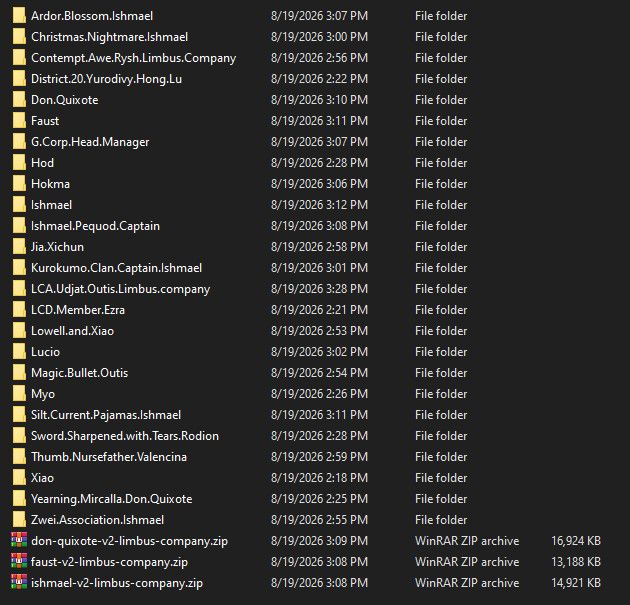Select Contempt.Awe.Rysh.Limbus.Company folder name
Image resolution: width=630 pixels, height=605 pixels.
[133, 58]
